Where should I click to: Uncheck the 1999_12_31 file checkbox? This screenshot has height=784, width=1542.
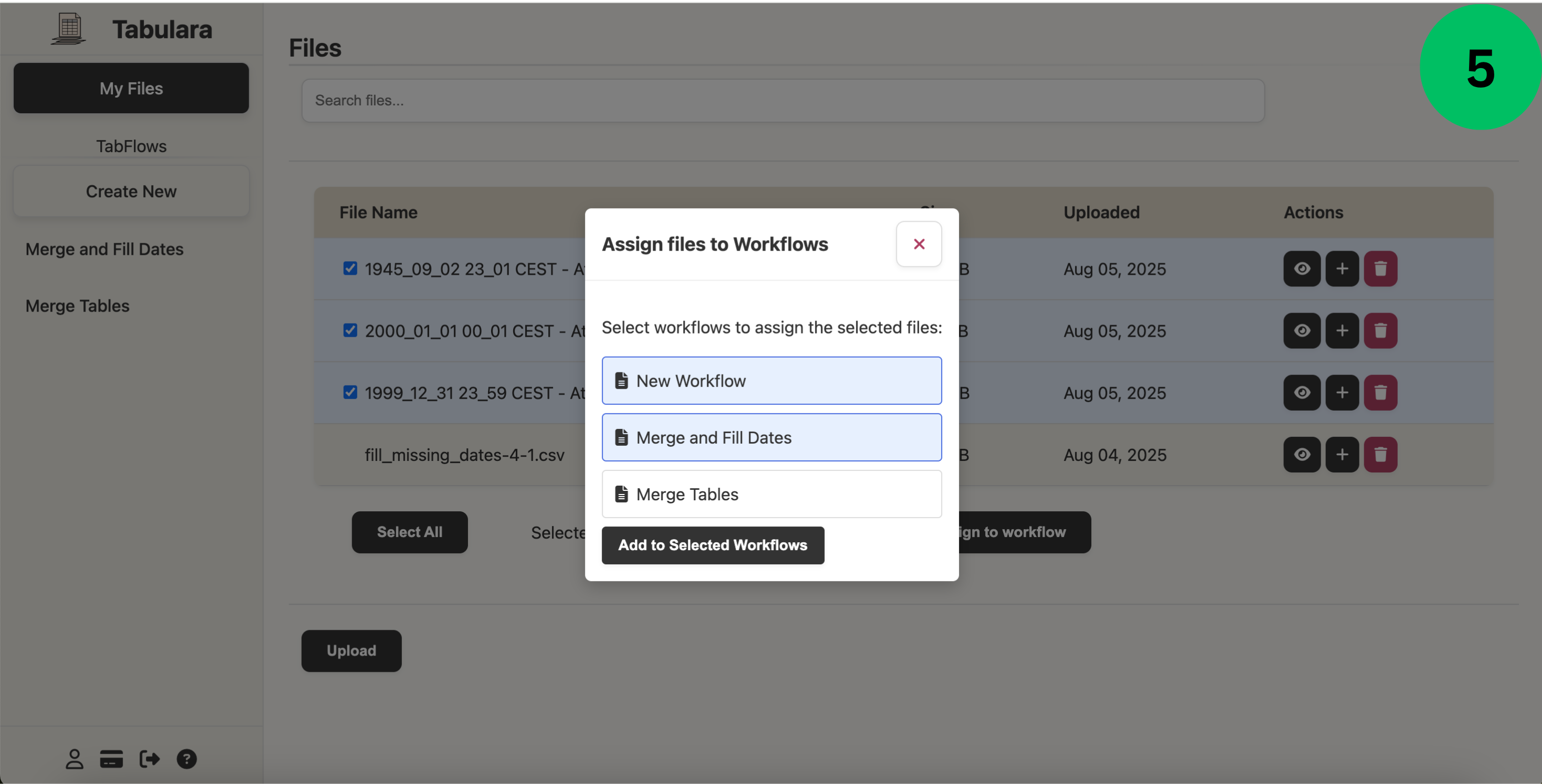(x=351, y=392)
